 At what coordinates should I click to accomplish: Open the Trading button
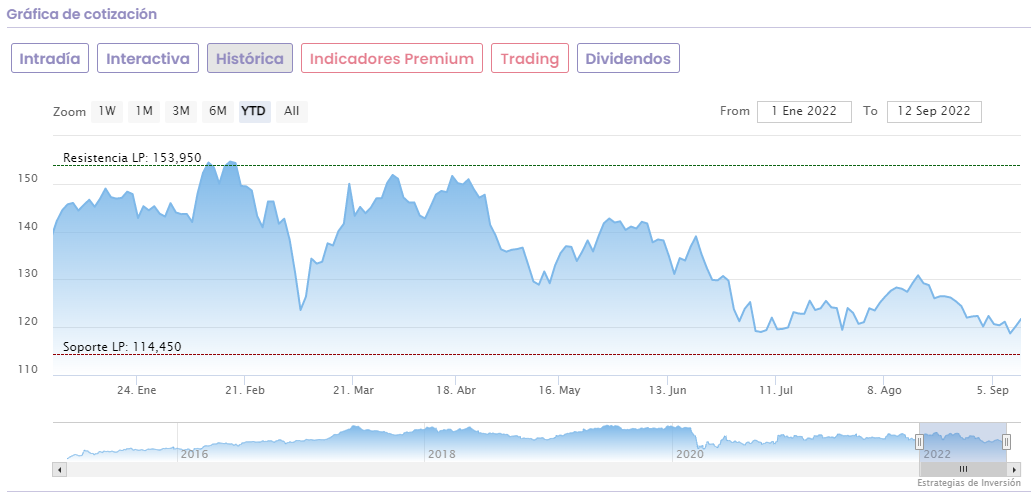[x=530, y=58]
